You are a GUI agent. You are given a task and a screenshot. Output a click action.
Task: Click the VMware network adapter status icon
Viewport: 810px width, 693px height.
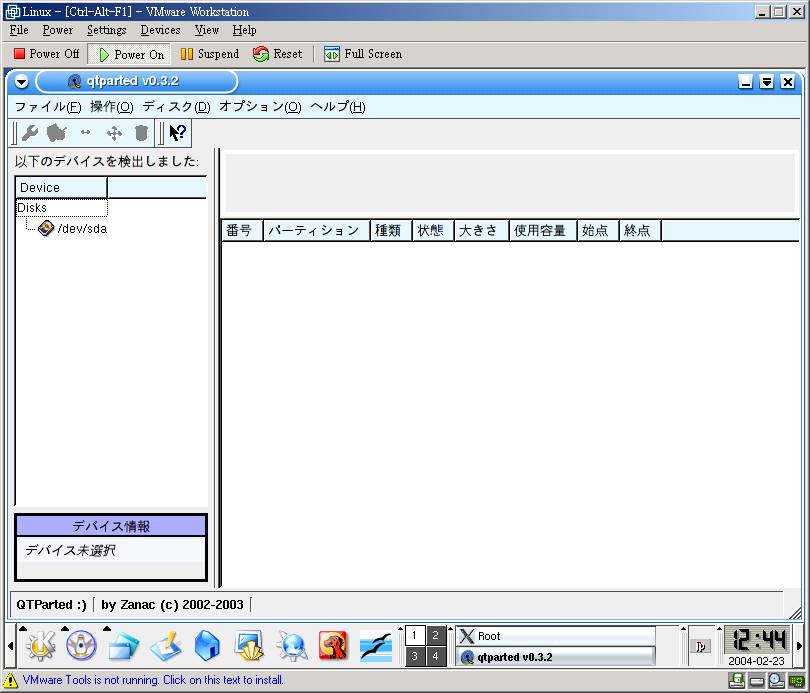tap(796, 682)
